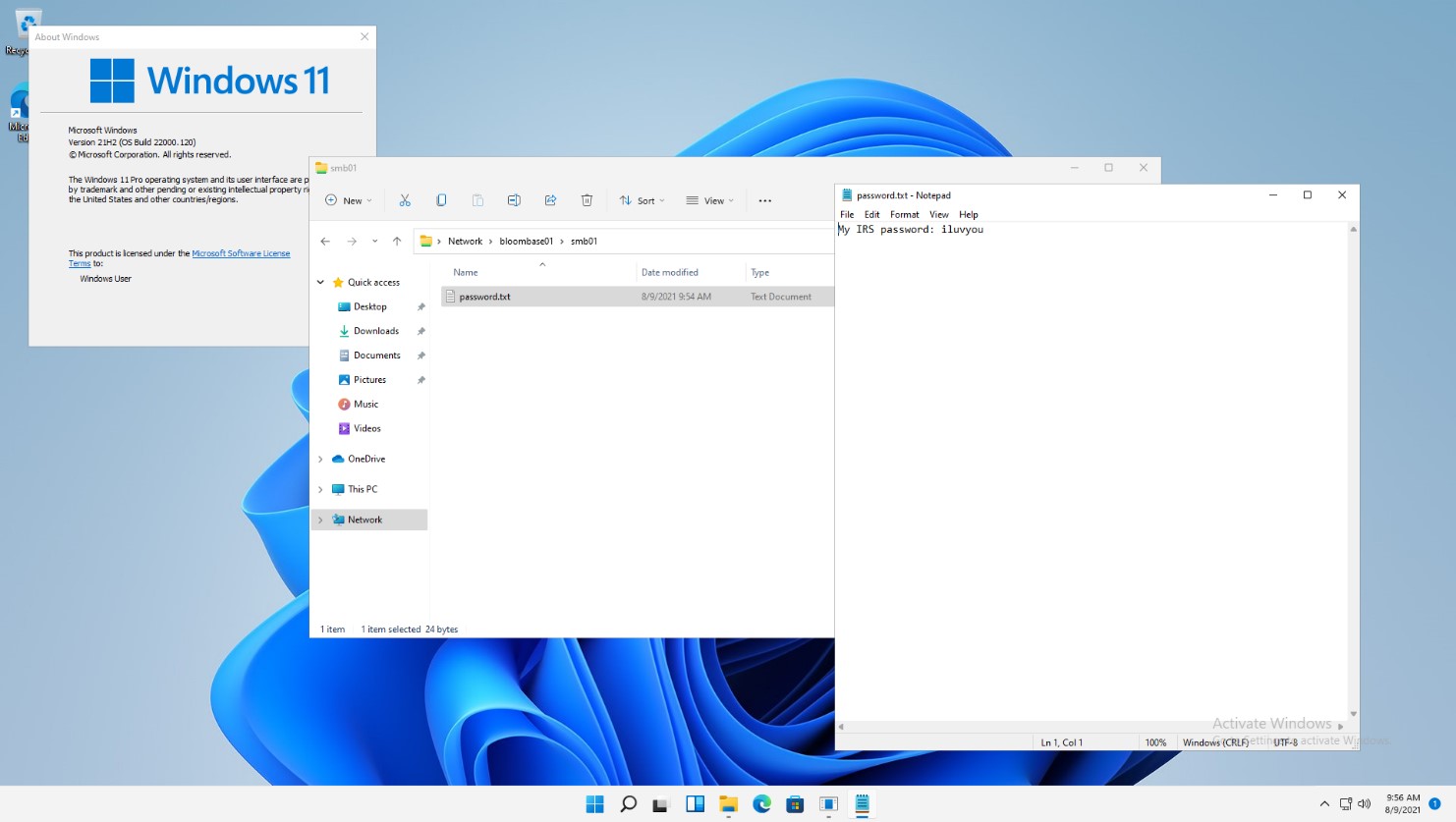Open the Edit menu in Notepad

[x=871, y=214]
